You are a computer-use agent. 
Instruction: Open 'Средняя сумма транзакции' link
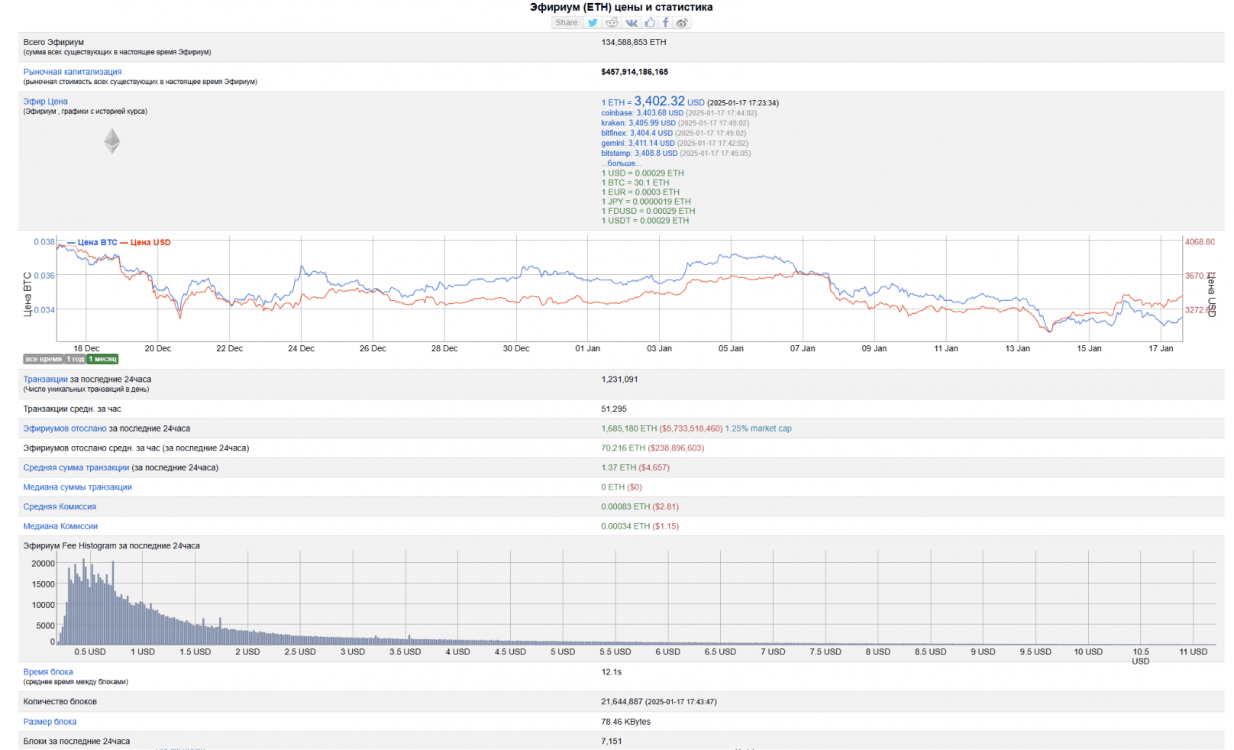coord(76,467)
